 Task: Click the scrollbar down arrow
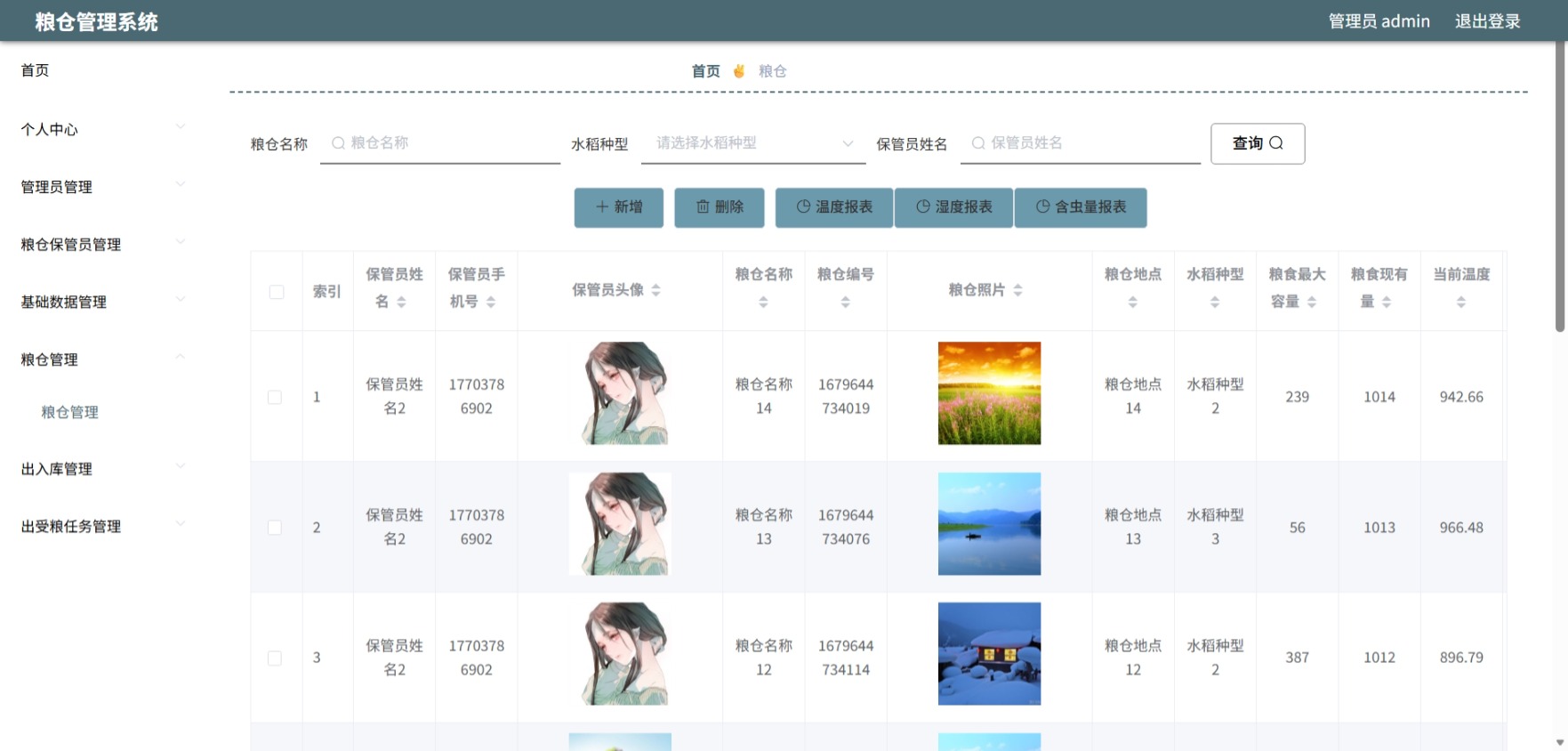(1559, 742)
